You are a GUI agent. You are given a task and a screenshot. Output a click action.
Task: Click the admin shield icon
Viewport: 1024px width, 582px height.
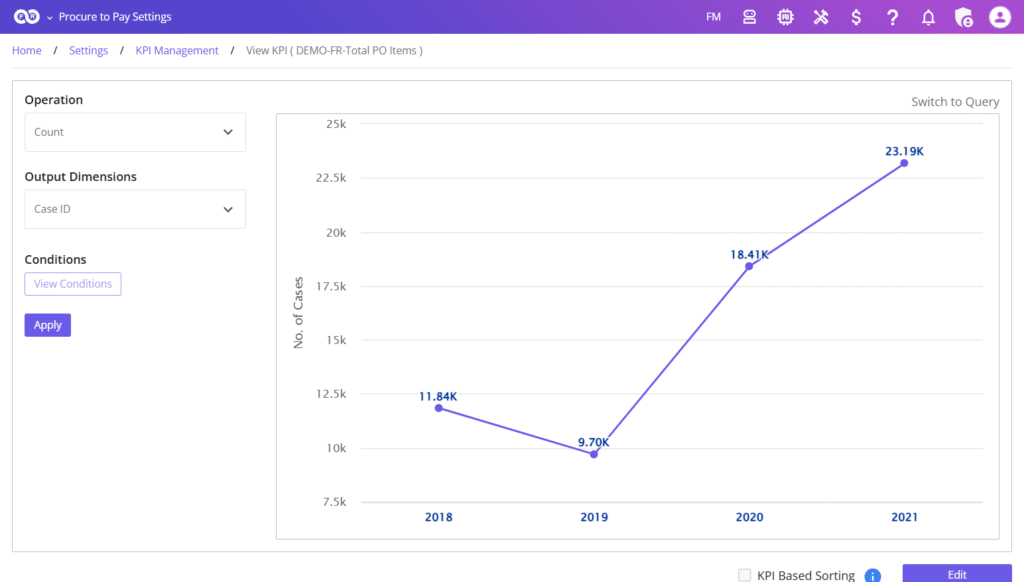coord(963,17)
